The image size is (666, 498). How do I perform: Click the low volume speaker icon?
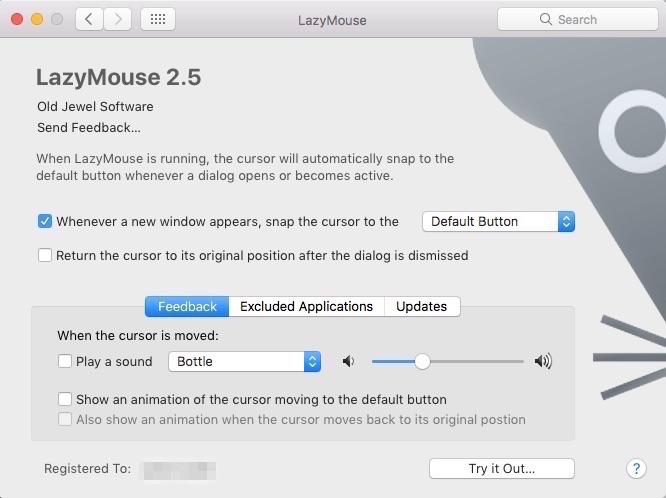[348, 362]
